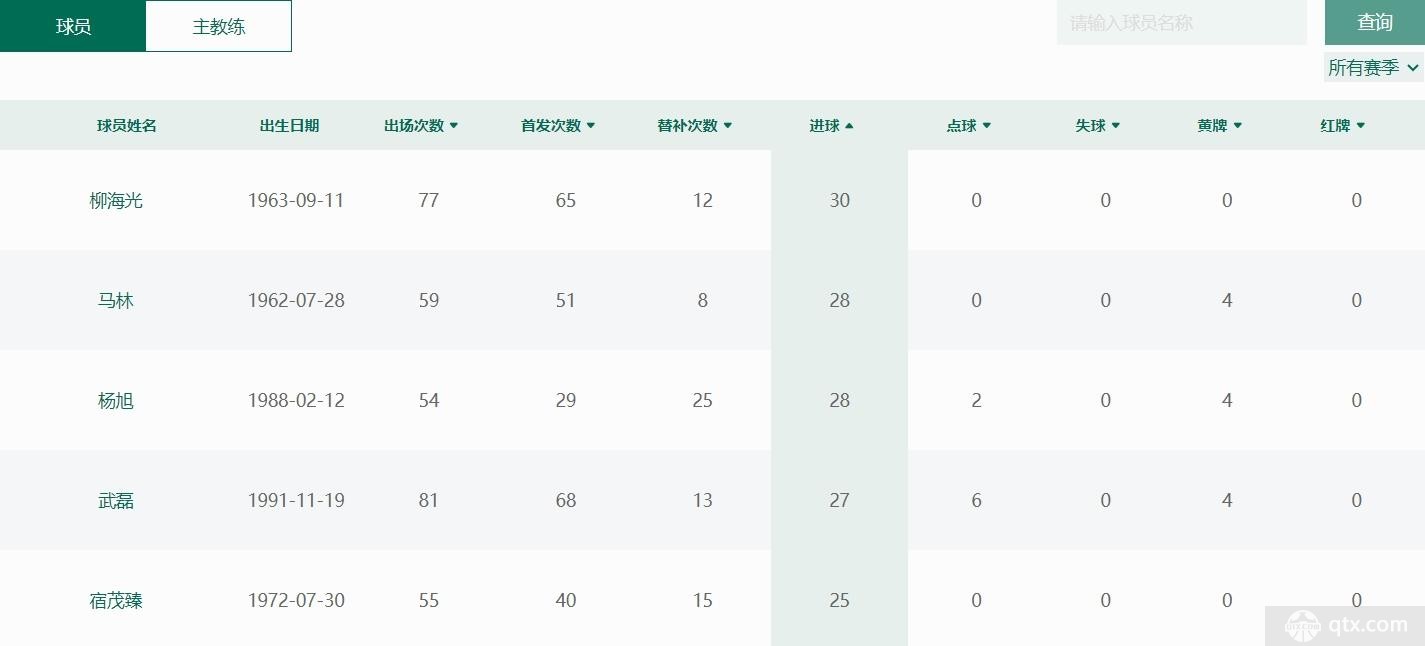Open player 武磊
1425x646 pixels.
click(116, 500)
